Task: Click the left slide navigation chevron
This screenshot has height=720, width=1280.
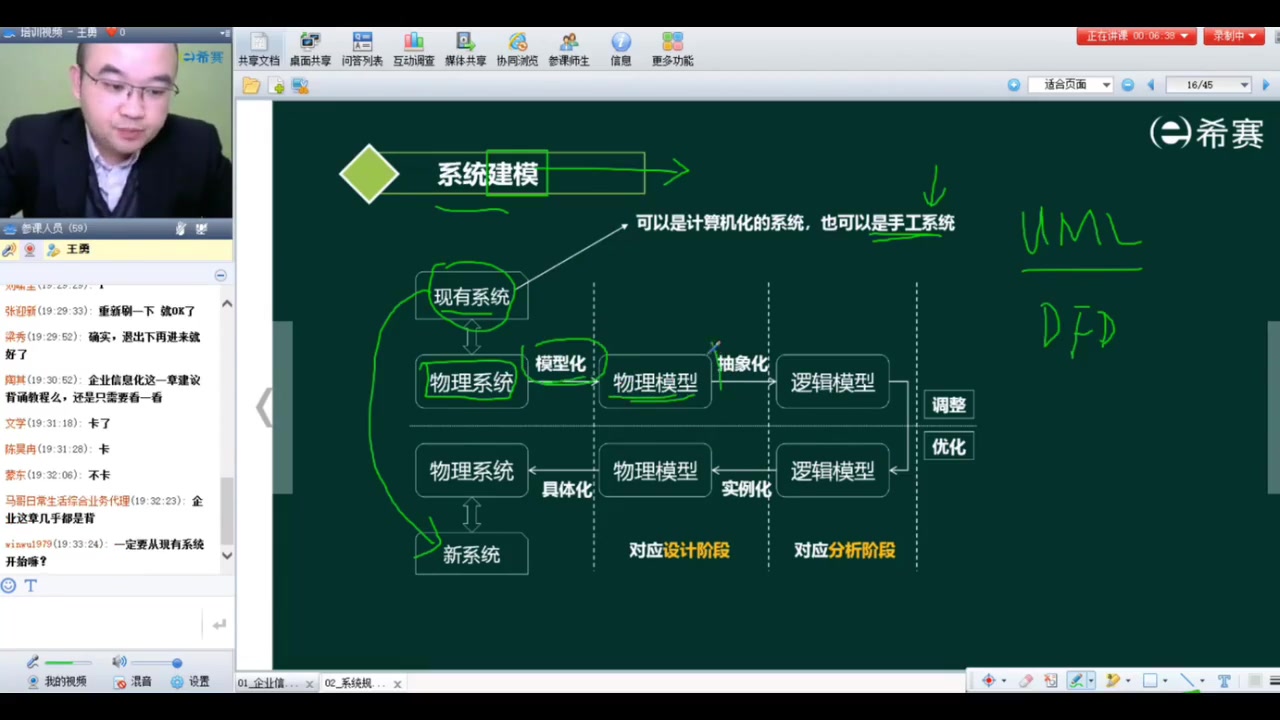Action: 264,408
